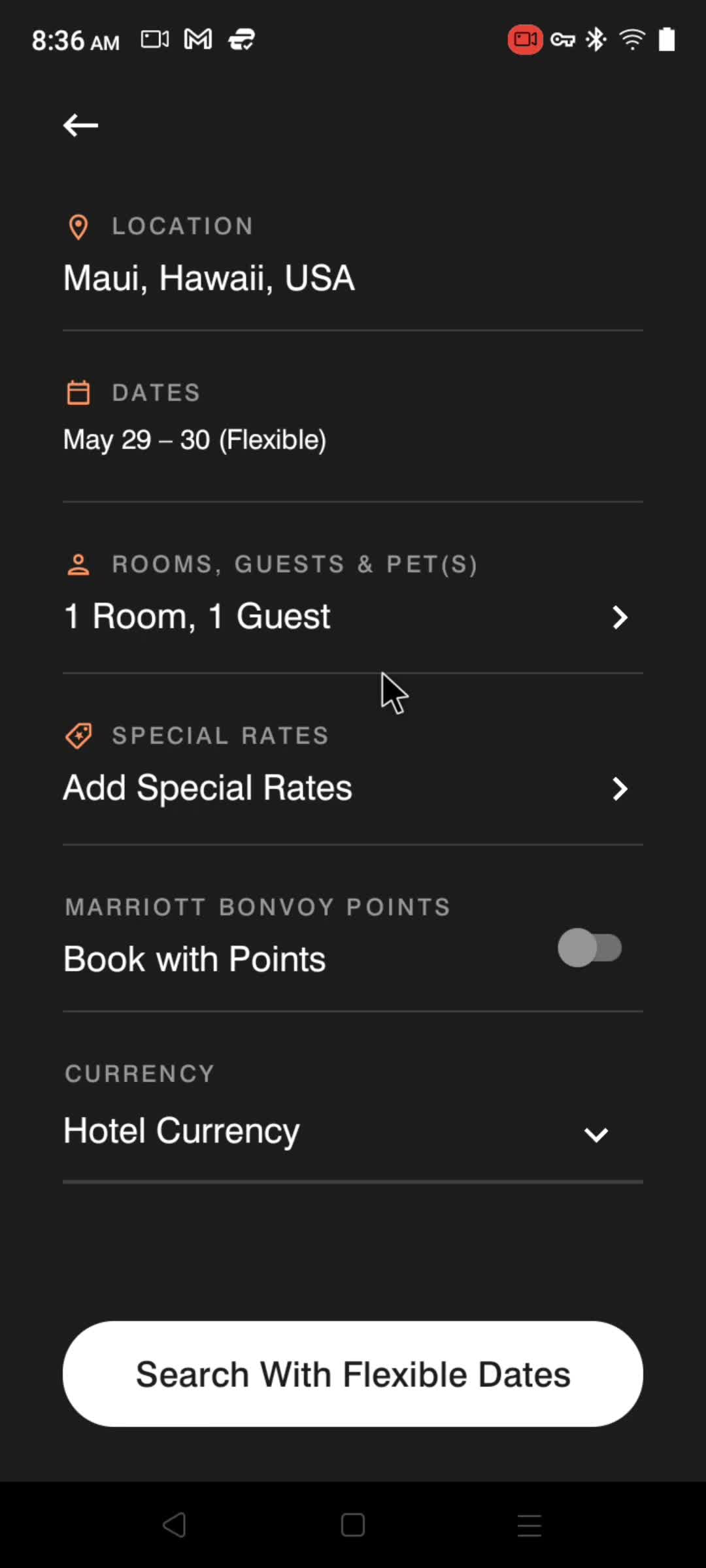Viewport: 706px width, 1568px height.
Task: Tap the special rates tag icon
Action: coord(79,736)
